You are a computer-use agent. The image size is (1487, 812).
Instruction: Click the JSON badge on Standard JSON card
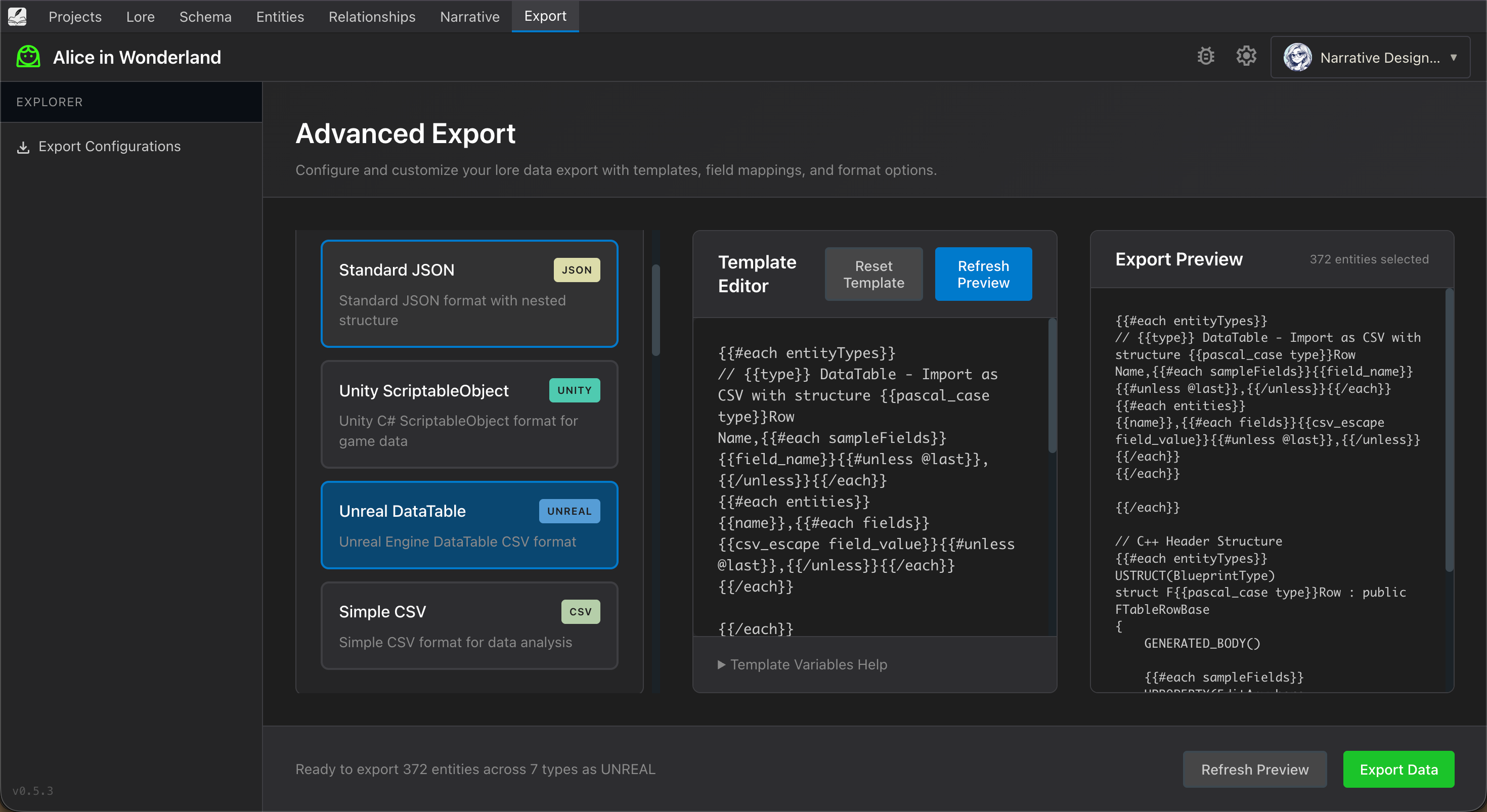[x=576, y=269]
